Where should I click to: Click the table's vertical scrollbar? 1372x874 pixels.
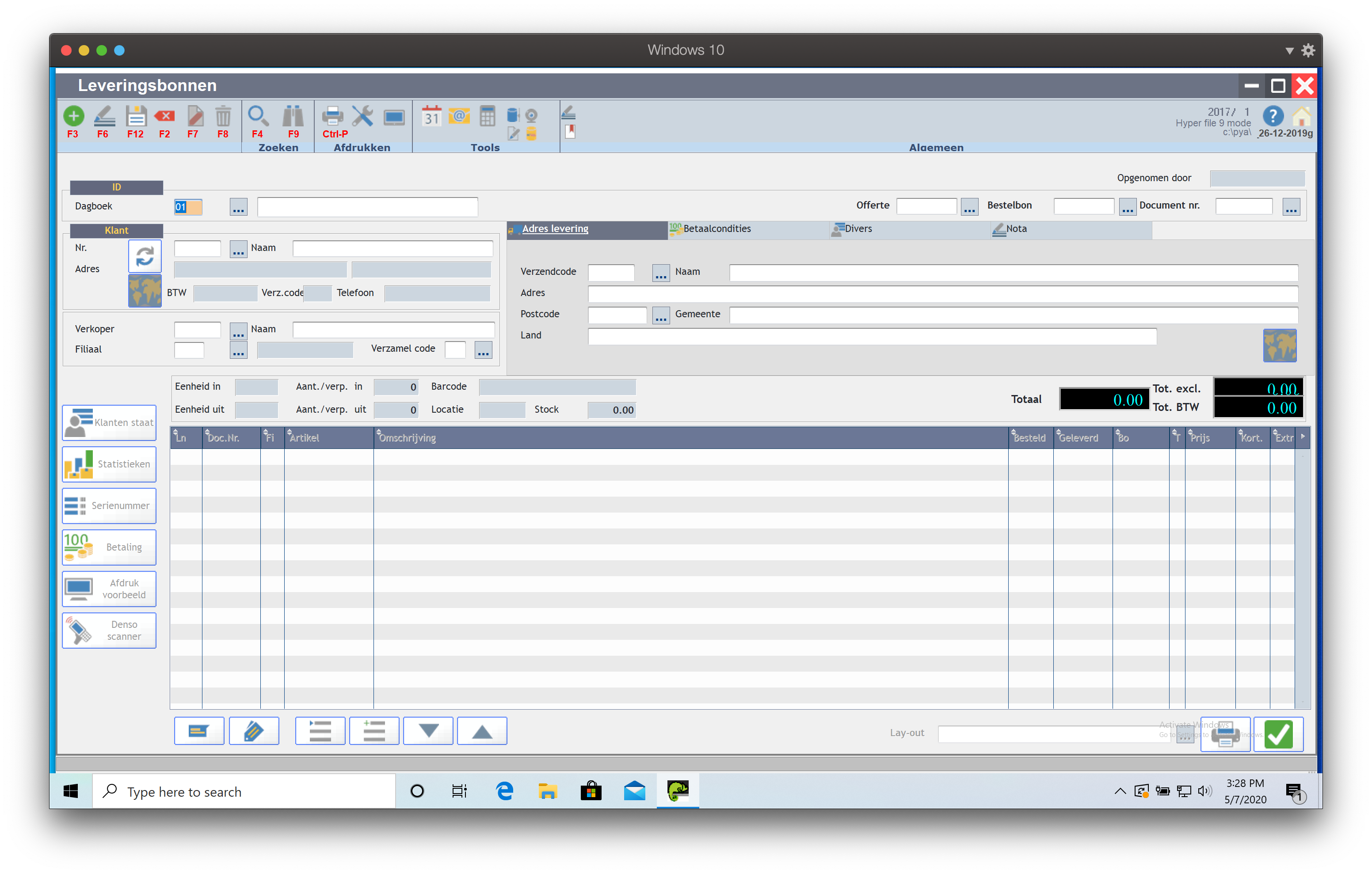pos(1302,575)
